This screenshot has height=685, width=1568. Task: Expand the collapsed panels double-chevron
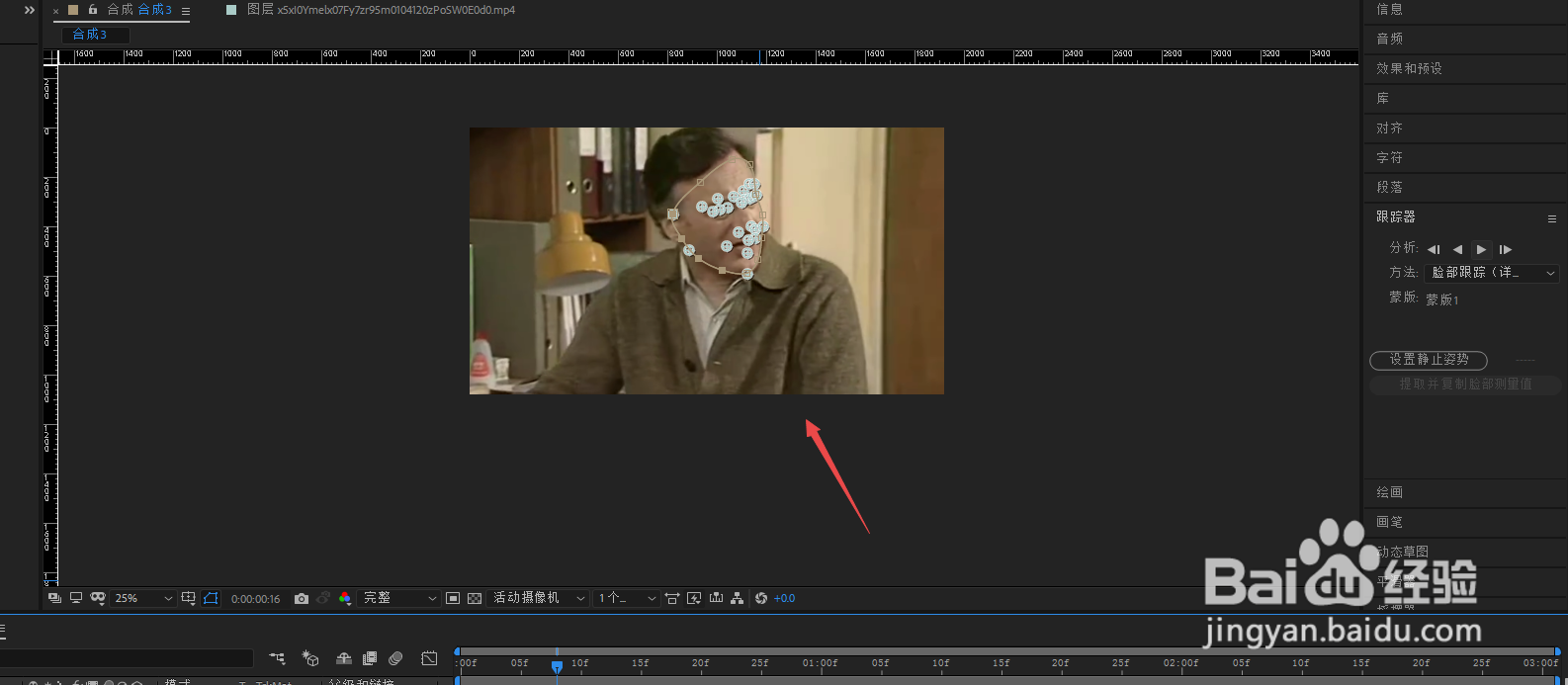30,9
